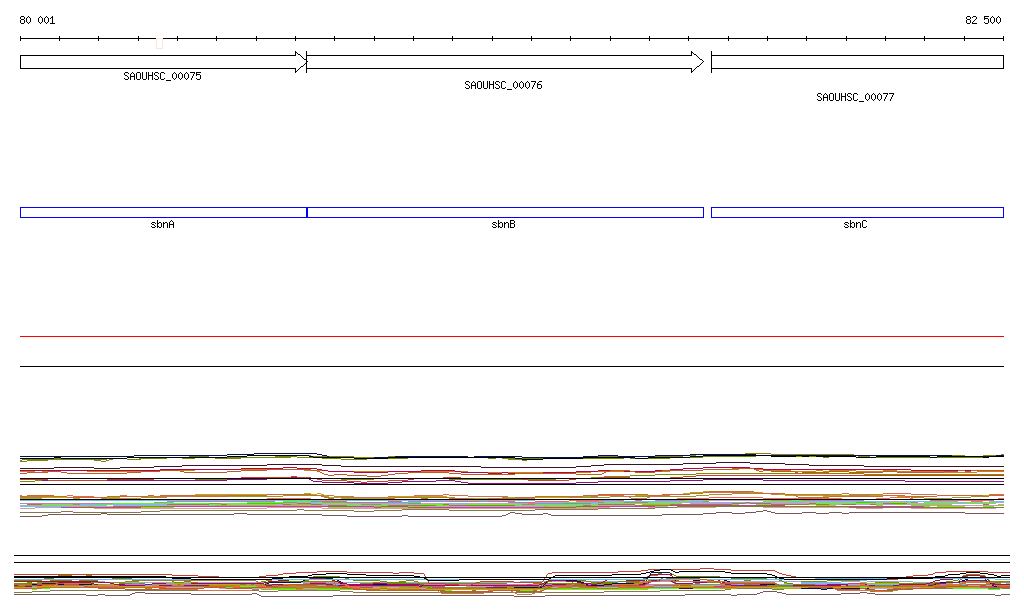Click the sbnB text label
The width and height of the screenshot is (1024, 611).
(x=503, y=225)
